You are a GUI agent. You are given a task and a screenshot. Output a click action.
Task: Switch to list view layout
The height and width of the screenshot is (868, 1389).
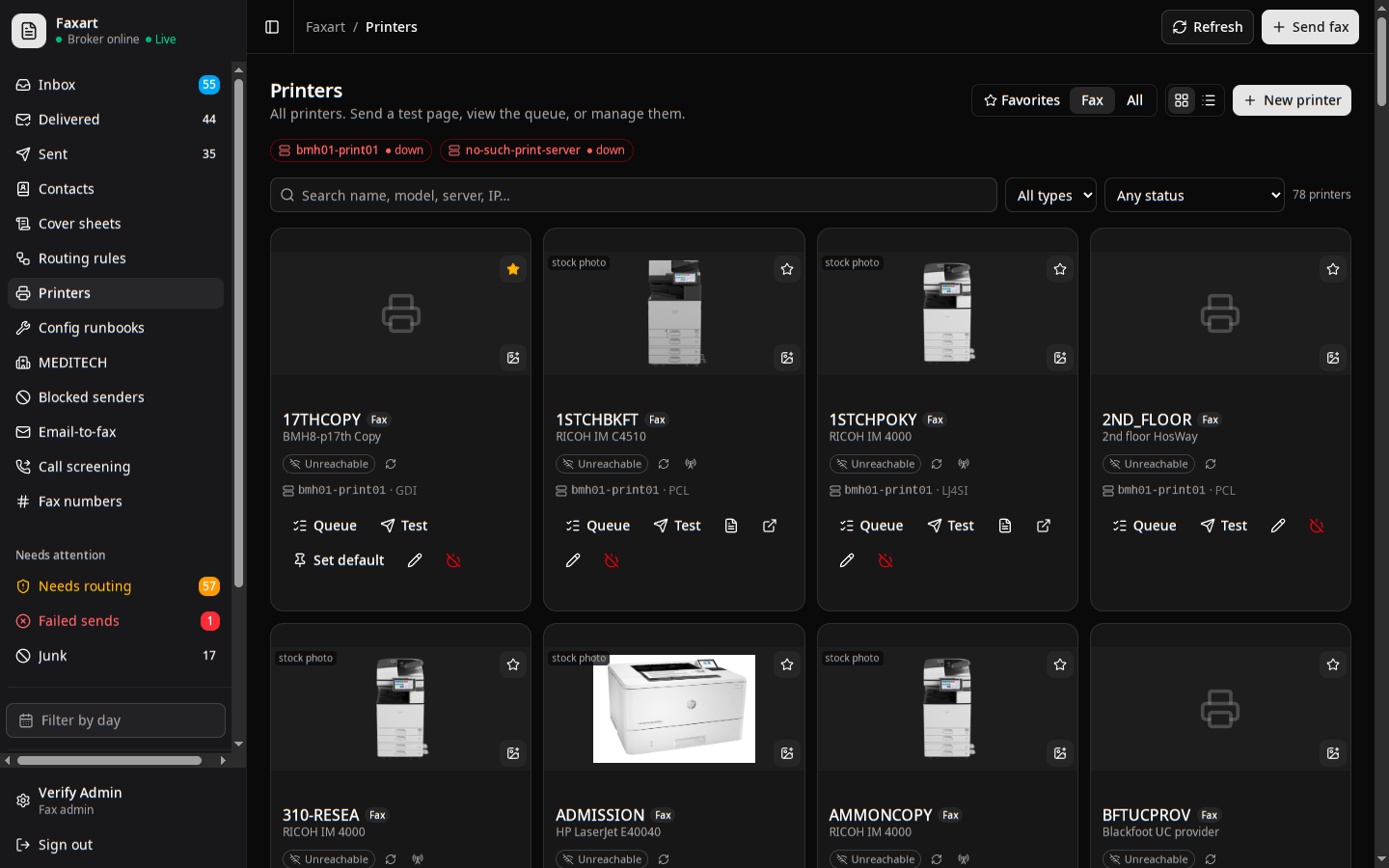coord(1210,100)
